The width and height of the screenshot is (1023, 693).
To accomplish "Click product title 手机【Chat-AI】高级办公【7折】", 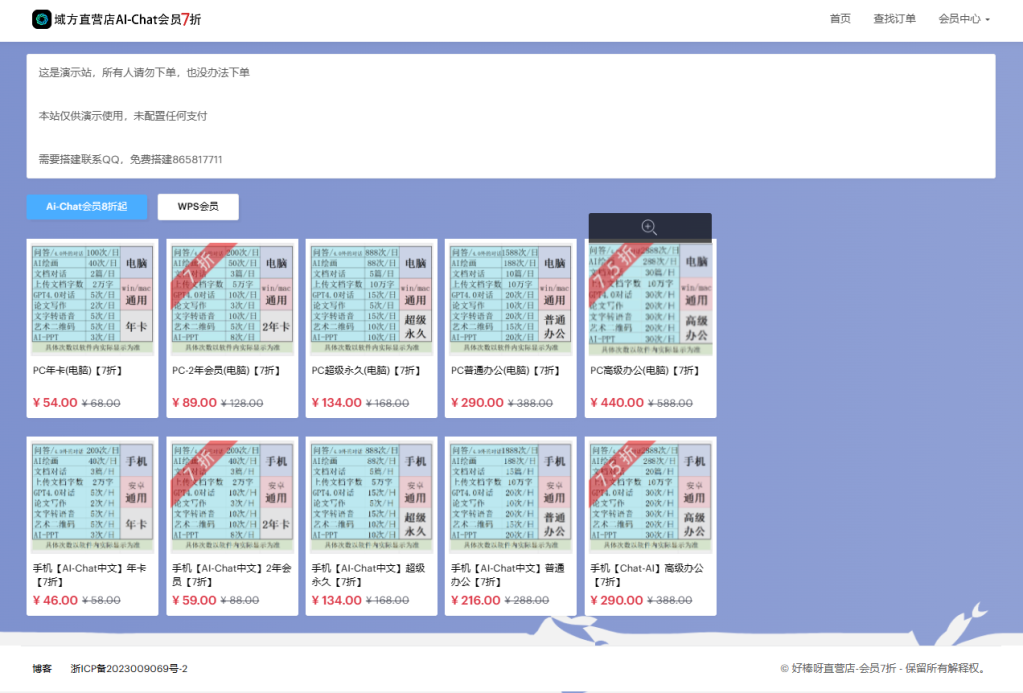I will pos(647,575).
